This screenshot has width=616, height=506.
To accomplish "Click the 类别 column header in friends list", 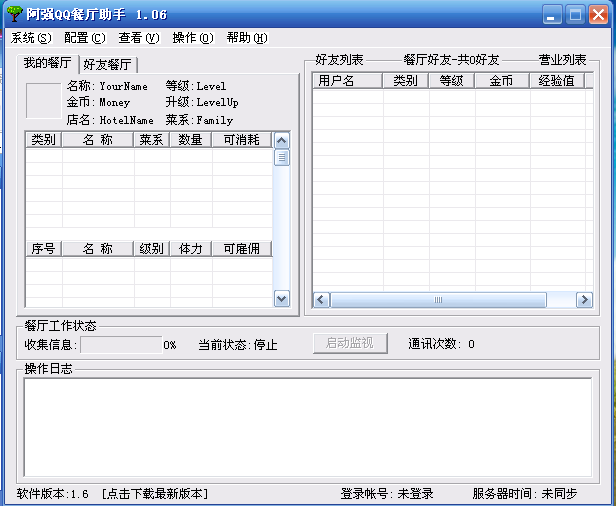I will click(x=405, y=81).
